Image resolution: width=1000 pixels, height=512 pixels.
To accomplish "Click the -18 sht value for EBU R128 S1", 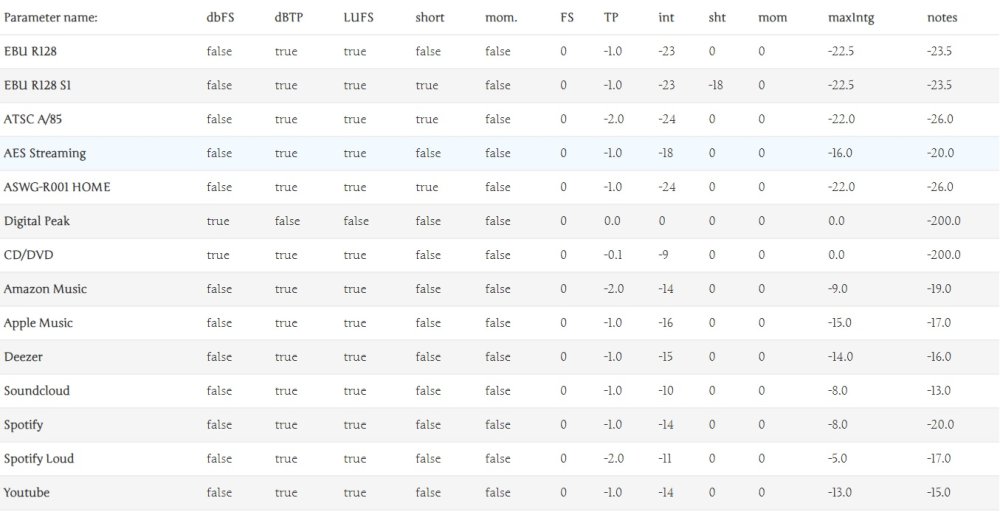I will (x=715, y=86).
